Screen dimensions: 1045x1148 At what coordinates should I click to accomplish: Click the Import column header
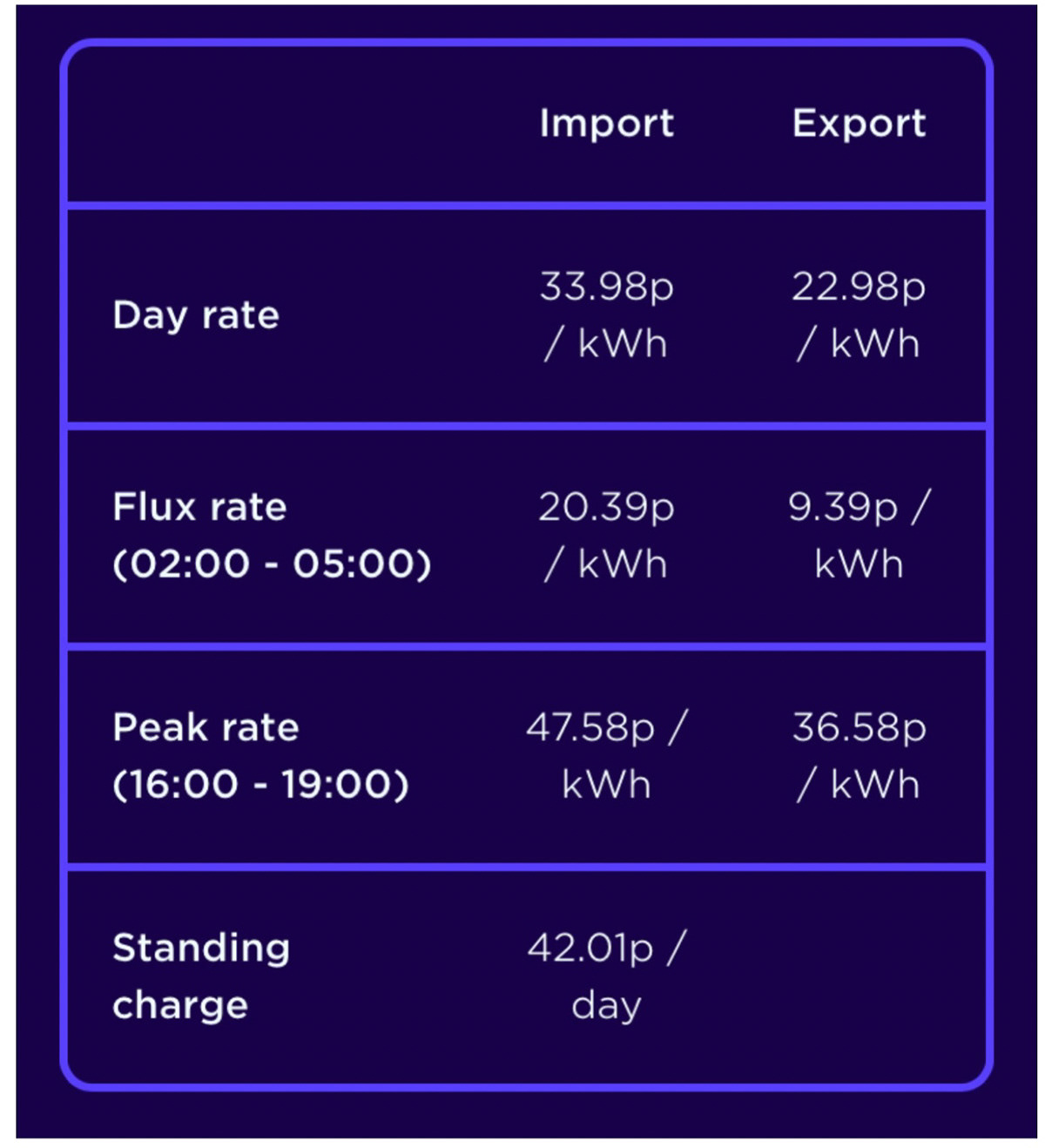[x=606, y=124]
